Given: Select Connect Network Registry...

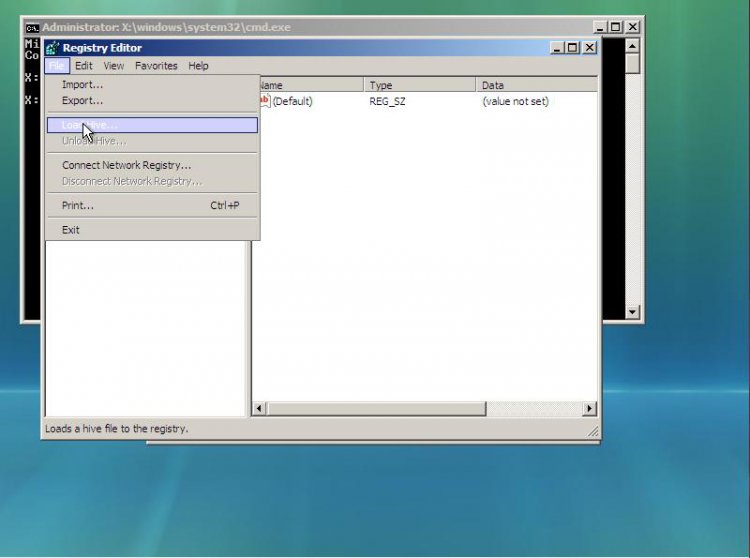Looking at the screenshot, I should (152, 165).
